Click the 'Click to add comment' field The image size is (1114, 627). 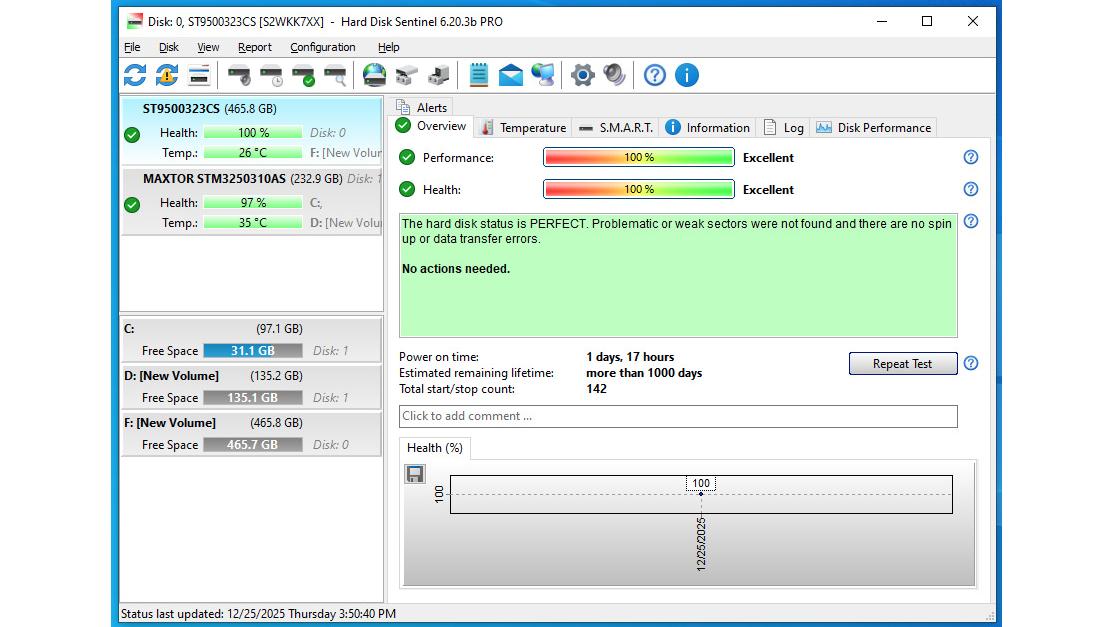678,416
